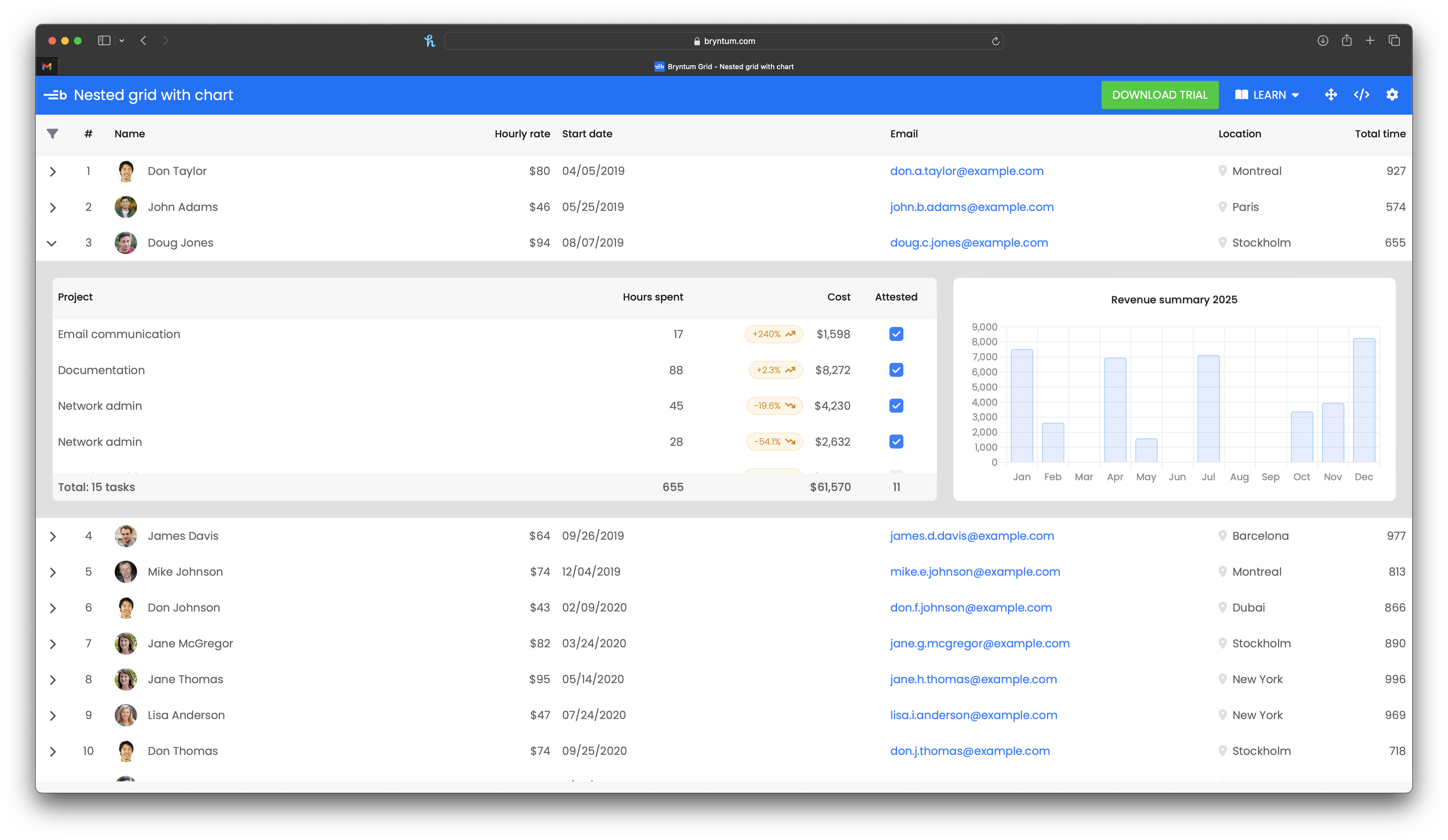This screenshot has height=840, width=1448.
Task: Click the Safari share icon
Action: [1346, 41]
